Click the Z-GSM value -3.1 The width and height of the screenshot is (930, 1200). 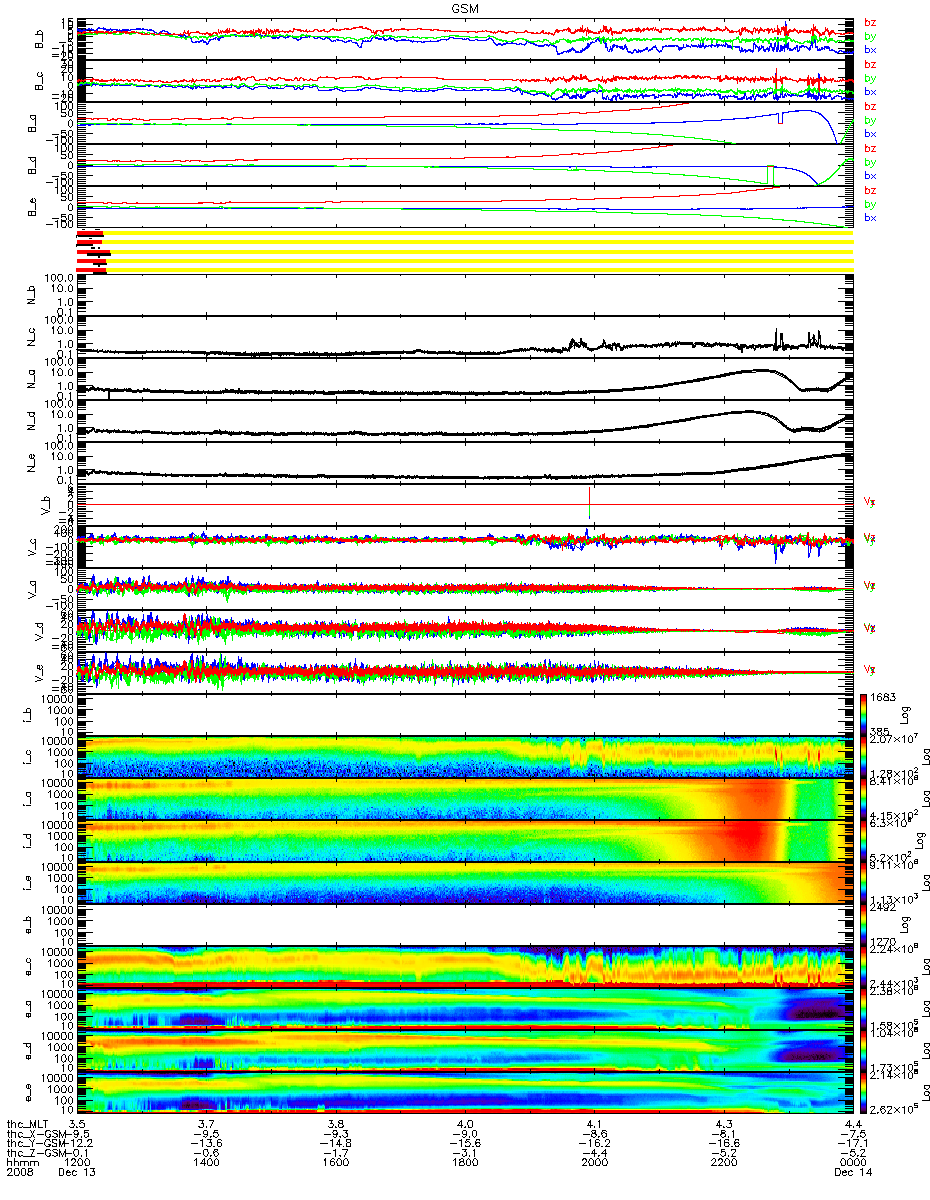pyautogui.click(x=466, y=1155)
